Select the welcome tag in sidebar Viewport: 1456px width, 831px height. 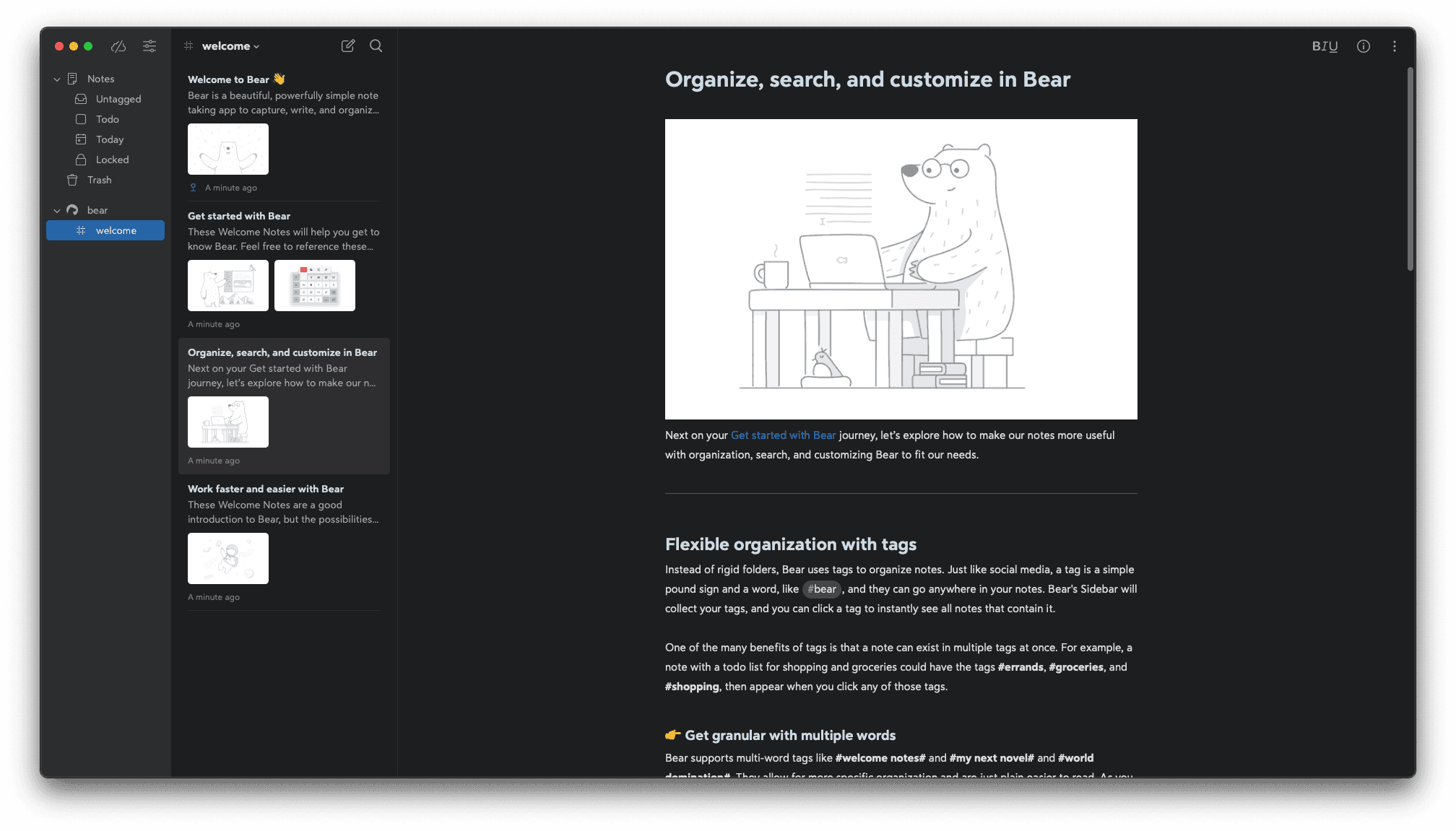coord(105,230)
